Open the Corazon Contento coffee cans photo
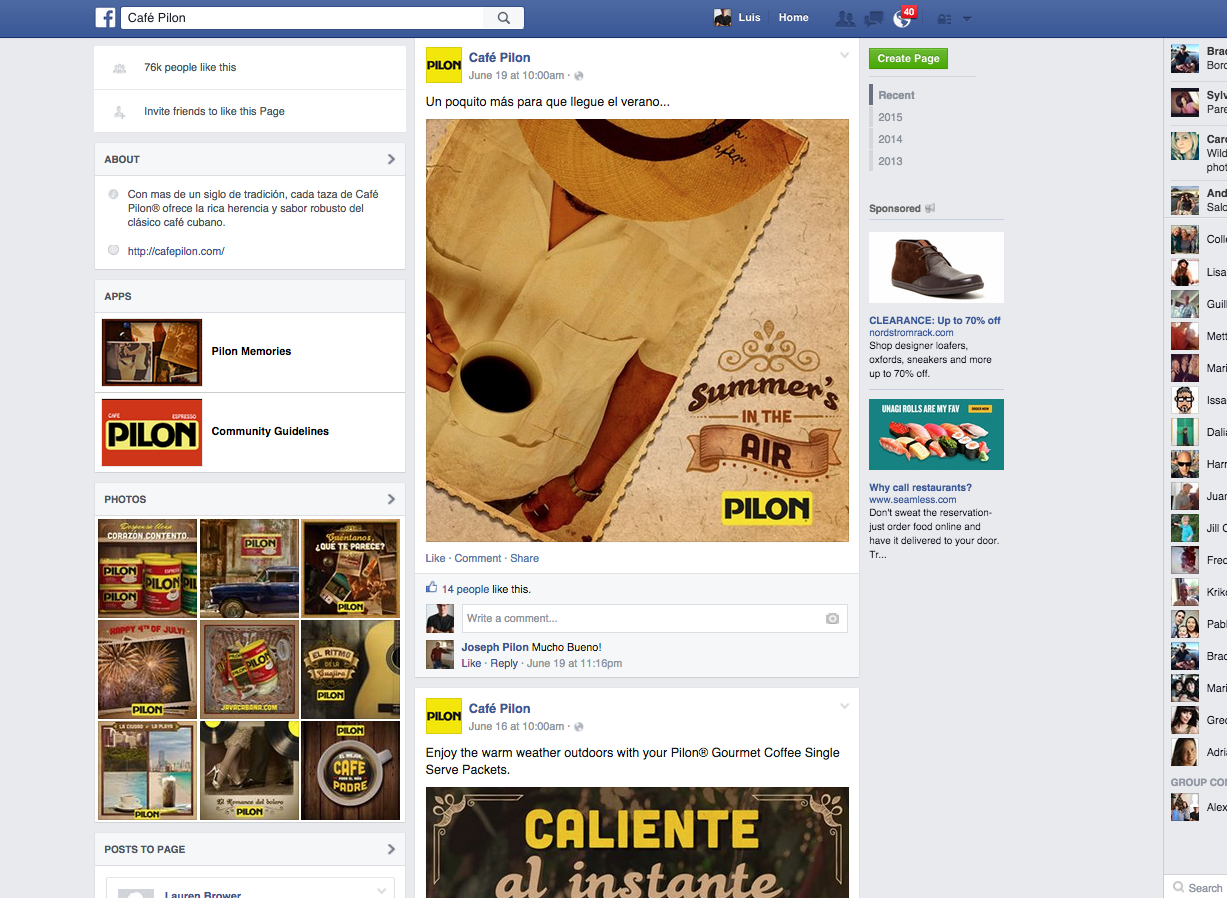Viewport: 1227px width, 898px height. 147,568
